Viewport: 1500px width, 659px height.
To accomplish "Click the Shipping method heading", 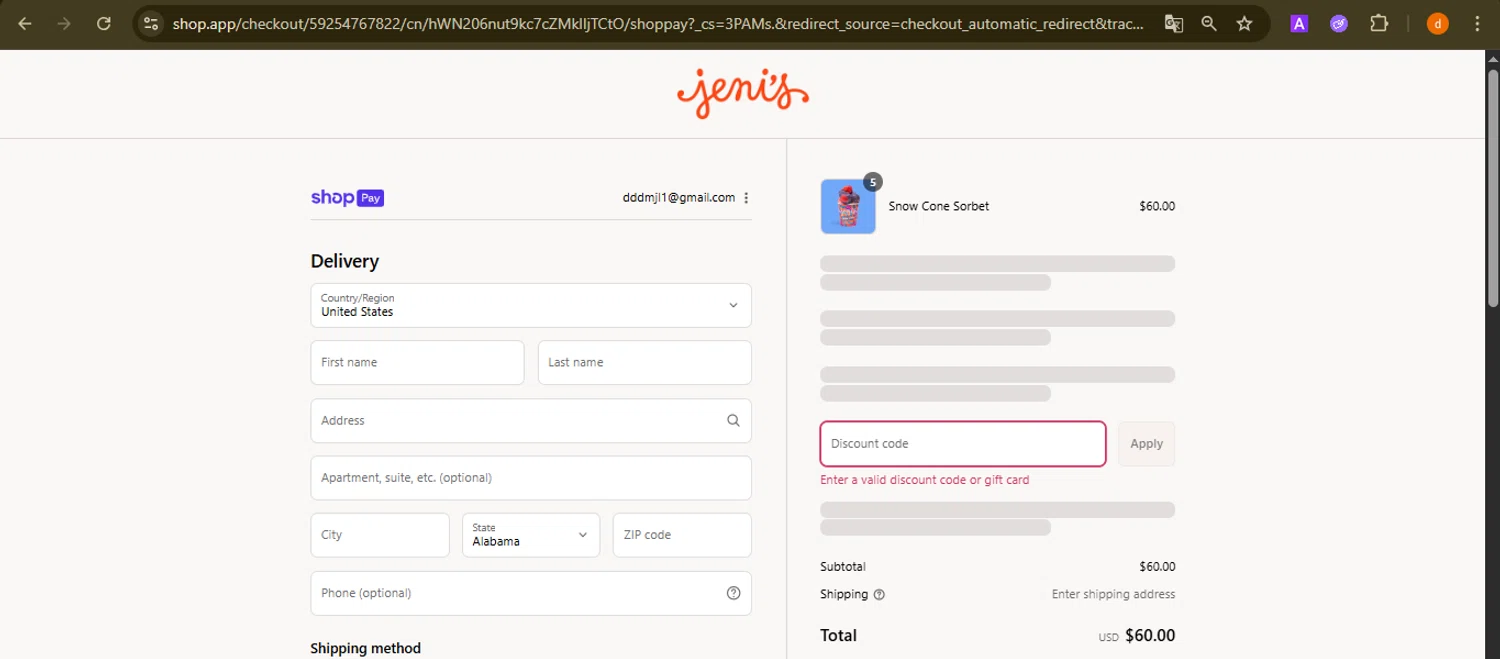I will click(366, 649).
